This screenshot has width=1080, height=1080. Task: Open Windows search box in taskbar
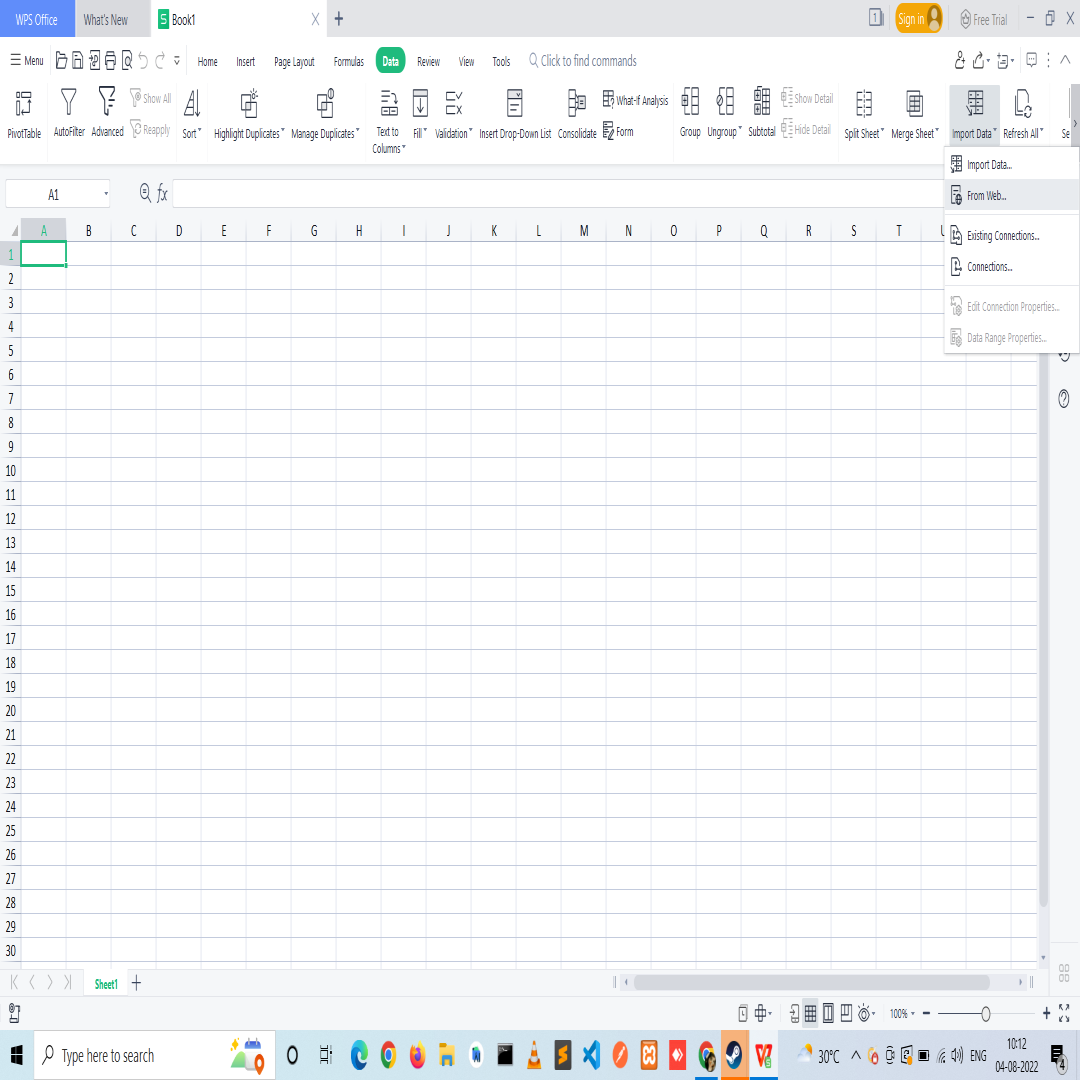[155, 1055]
